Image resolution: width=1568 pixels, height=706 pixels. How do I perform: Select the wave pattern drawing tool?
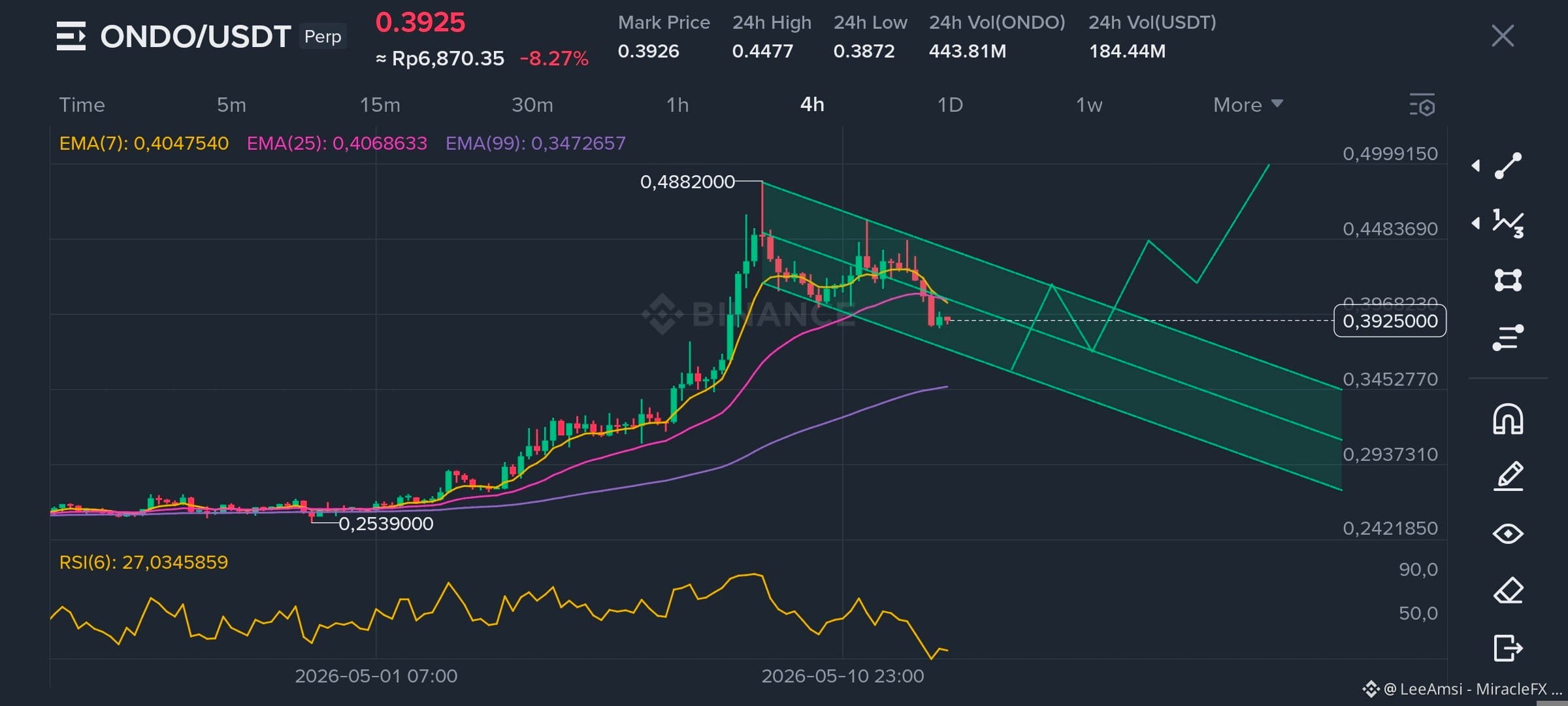pos(1508,223)
